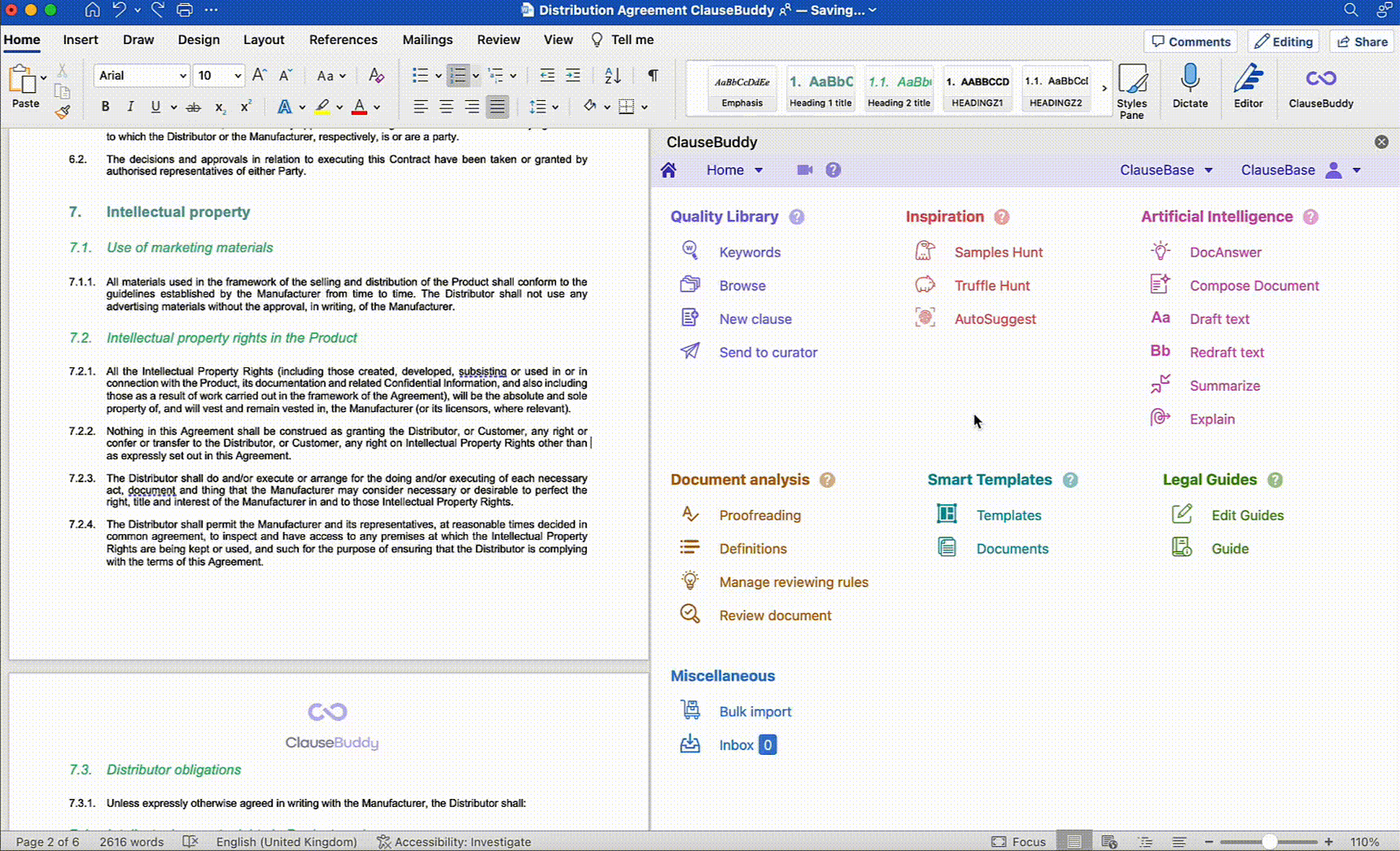Image resolution: width=1400 pixels, height=851 pixels.
Task: Toggle Focus mode in status bar
Action: pos(1018,842)
